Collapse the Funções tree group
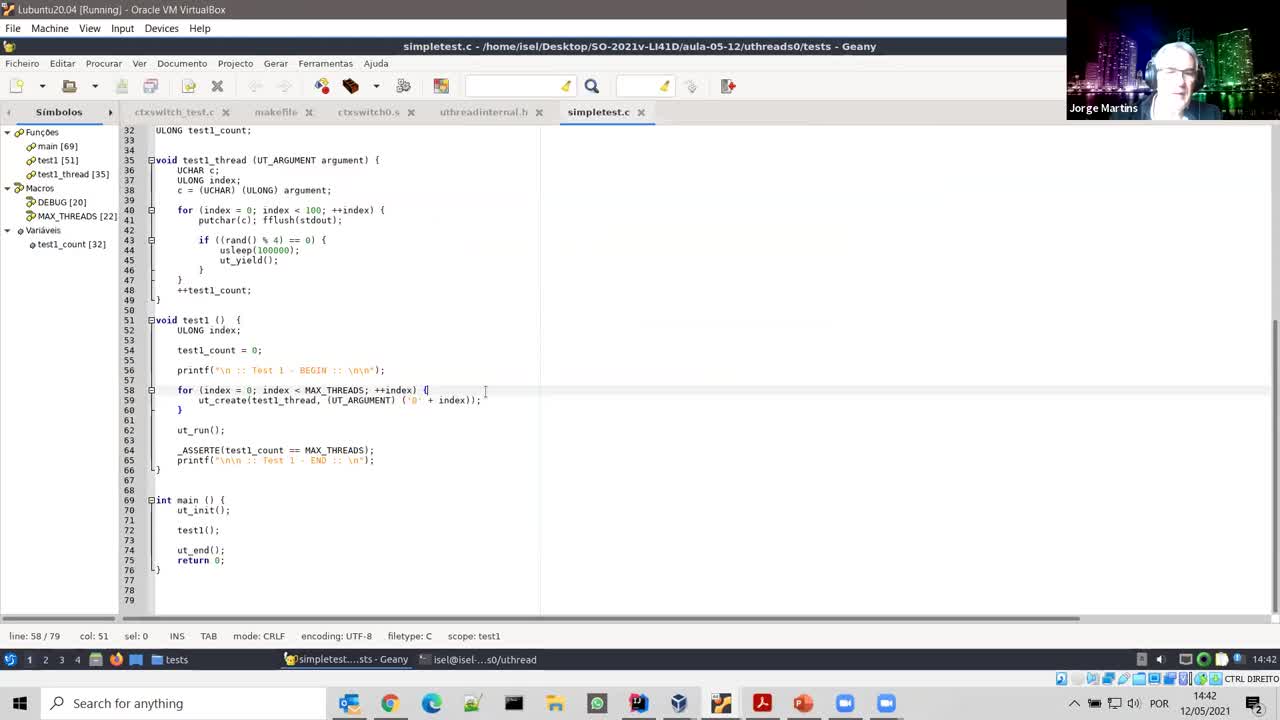Viewport: 1280px width, 720px height. coord(7,132)
